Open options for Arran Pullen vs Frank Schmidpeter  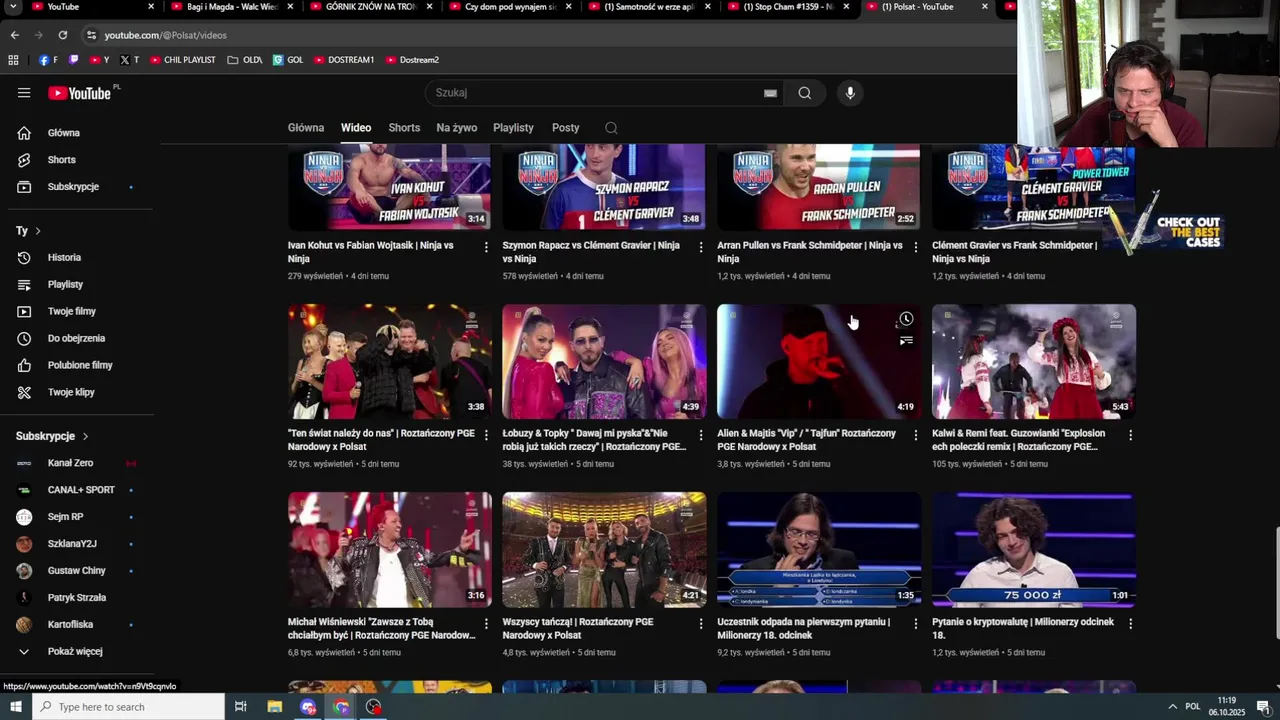(916, 247)
